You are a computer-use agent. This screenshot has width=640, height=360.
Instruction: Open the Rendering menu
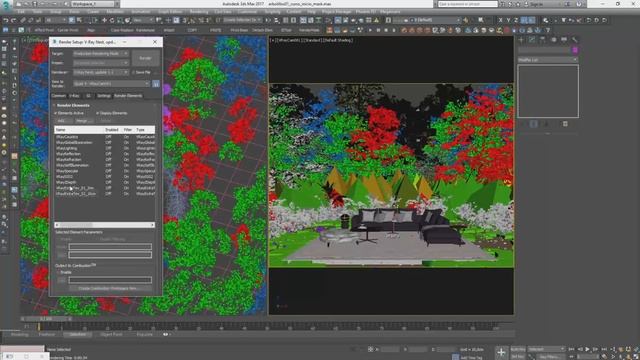point(199,12)
